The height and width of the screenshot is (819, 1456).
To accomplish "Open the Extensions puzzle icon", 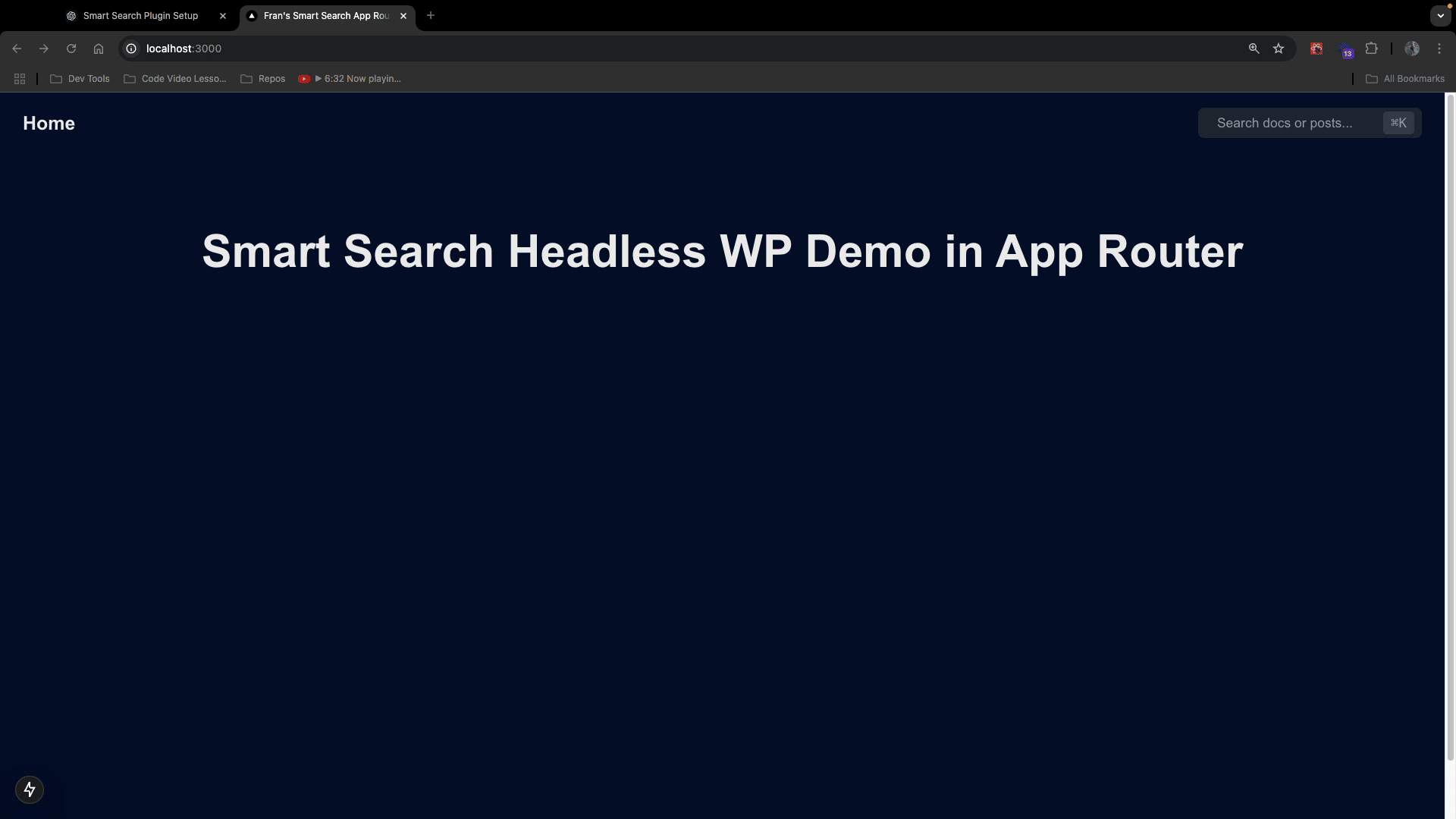I will click(x=1371, y=49).
